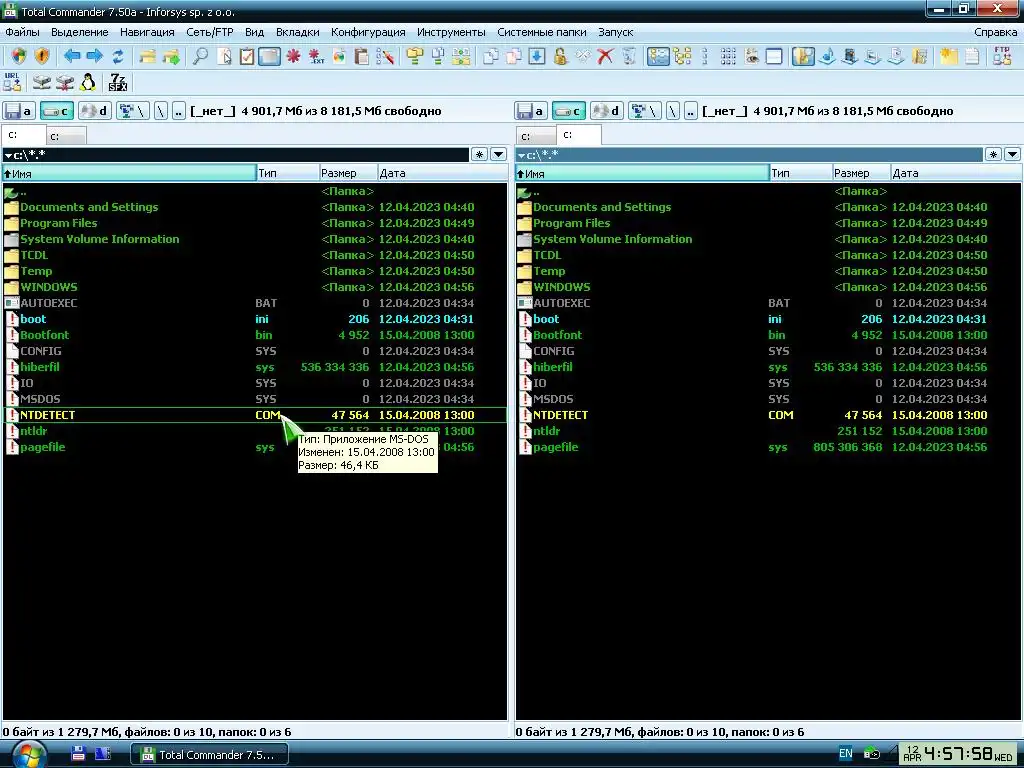Open the Инструменты menu
The height and width of the screenshot is (768, 1024).
[x=451, y=32]
